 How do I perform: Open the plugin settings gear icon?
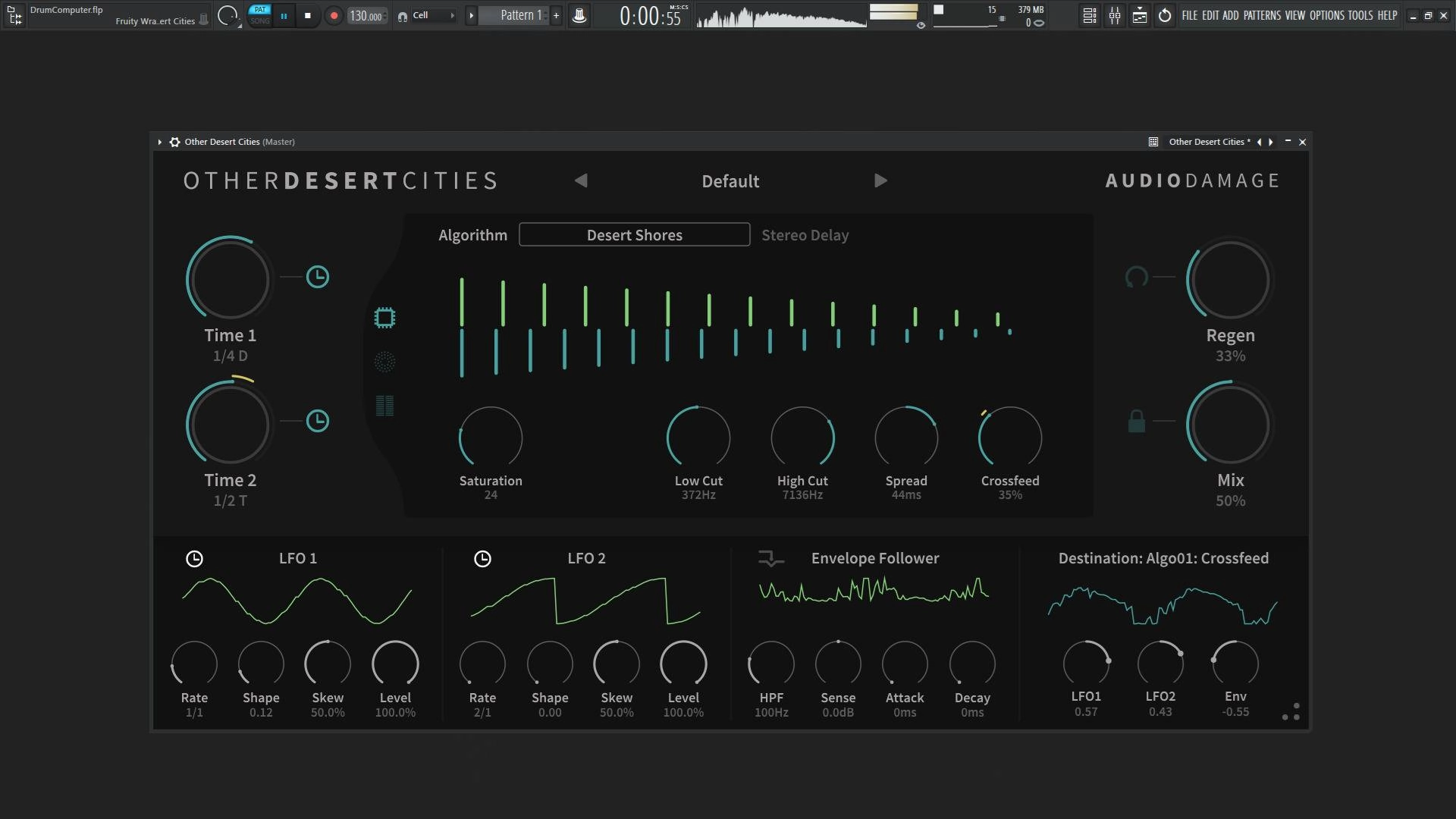[174, 142]
